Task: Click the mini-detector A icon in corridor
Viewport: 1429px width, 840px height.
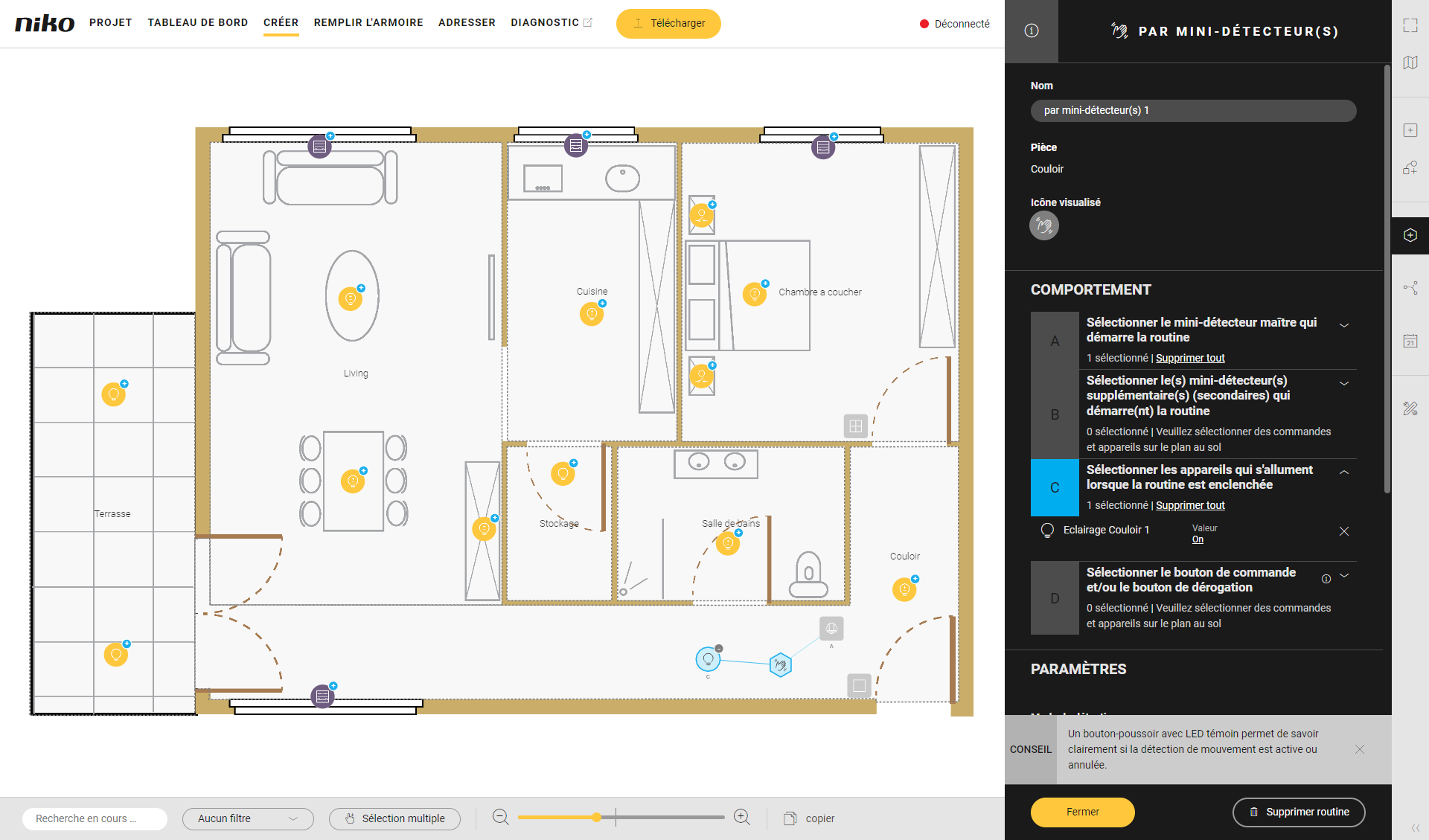Action: pyautogui.click(x=831, y=629)
